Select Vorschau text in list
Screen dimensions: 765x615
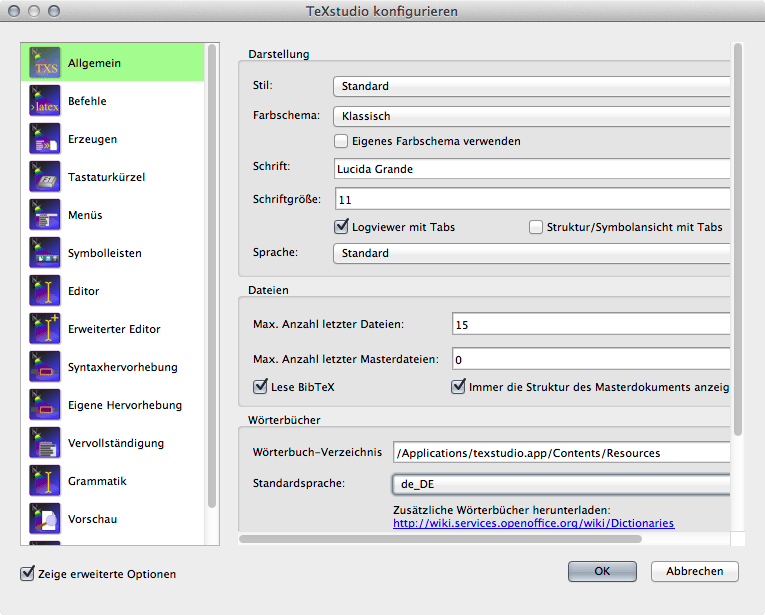[x=92, y=519]
